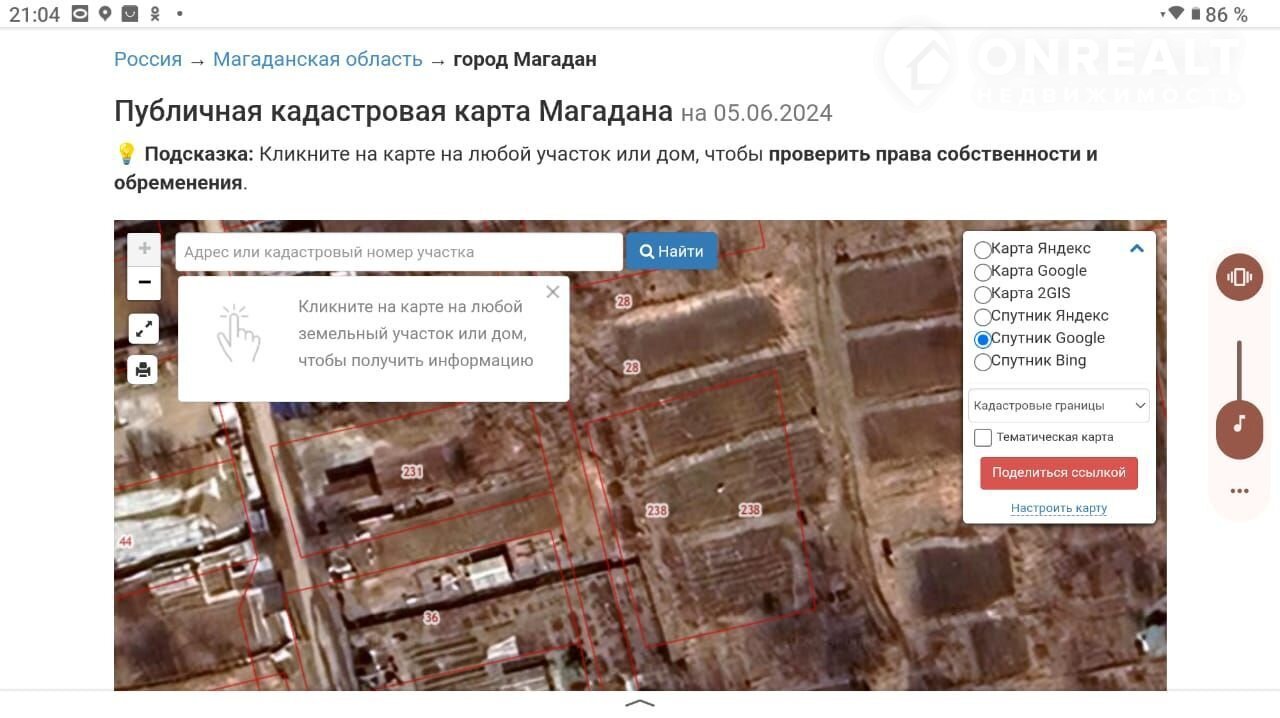1280x718 pixels.
Task: Zoom in the map with plus button
Action: pos(144,249)
